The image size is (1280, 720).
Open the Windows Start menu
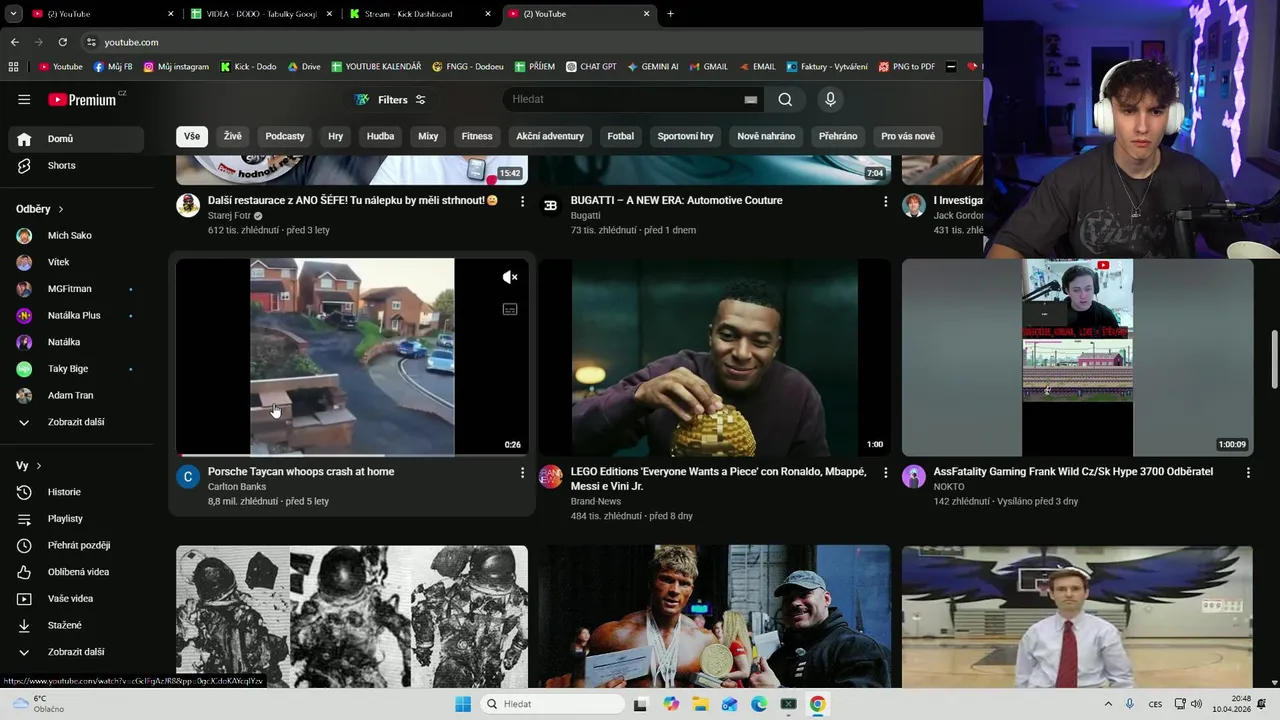click(463, 704)
